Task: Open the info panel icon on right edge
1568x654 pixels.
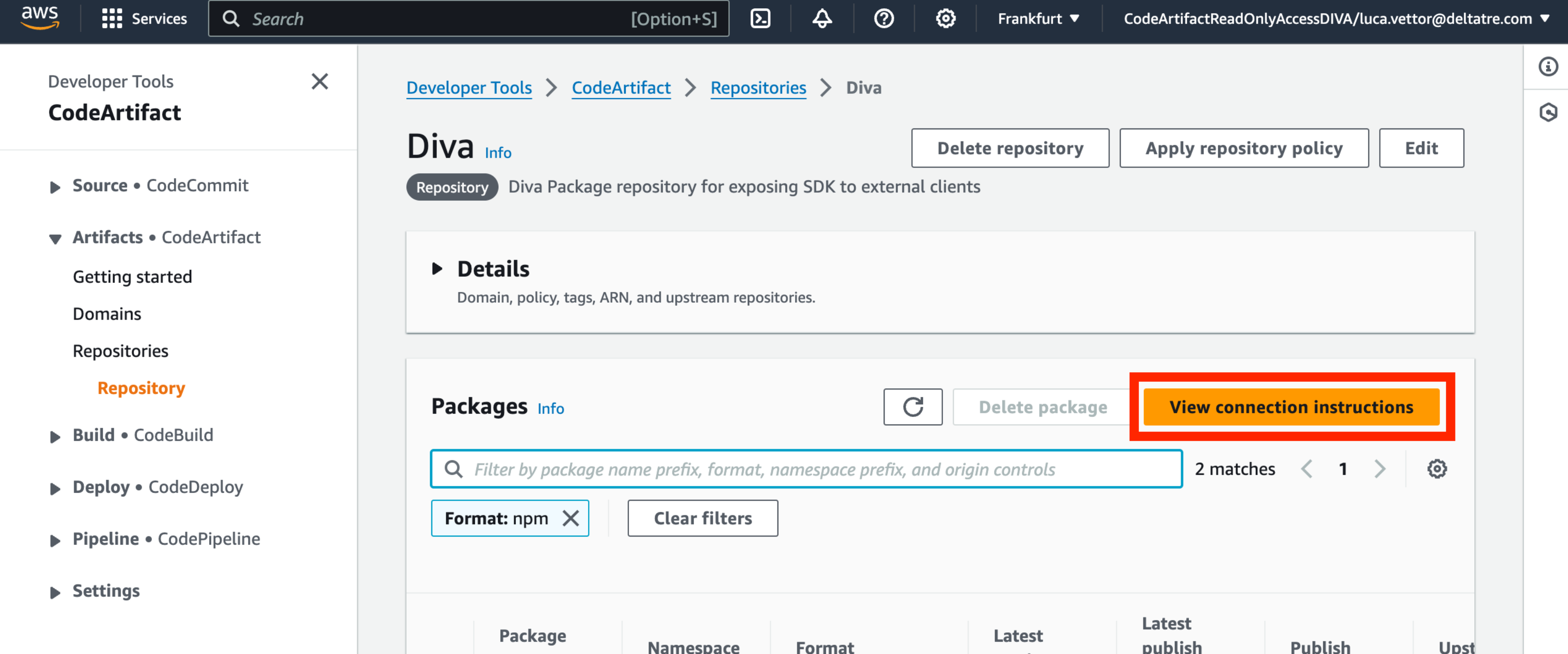Action: [1548, 66]
